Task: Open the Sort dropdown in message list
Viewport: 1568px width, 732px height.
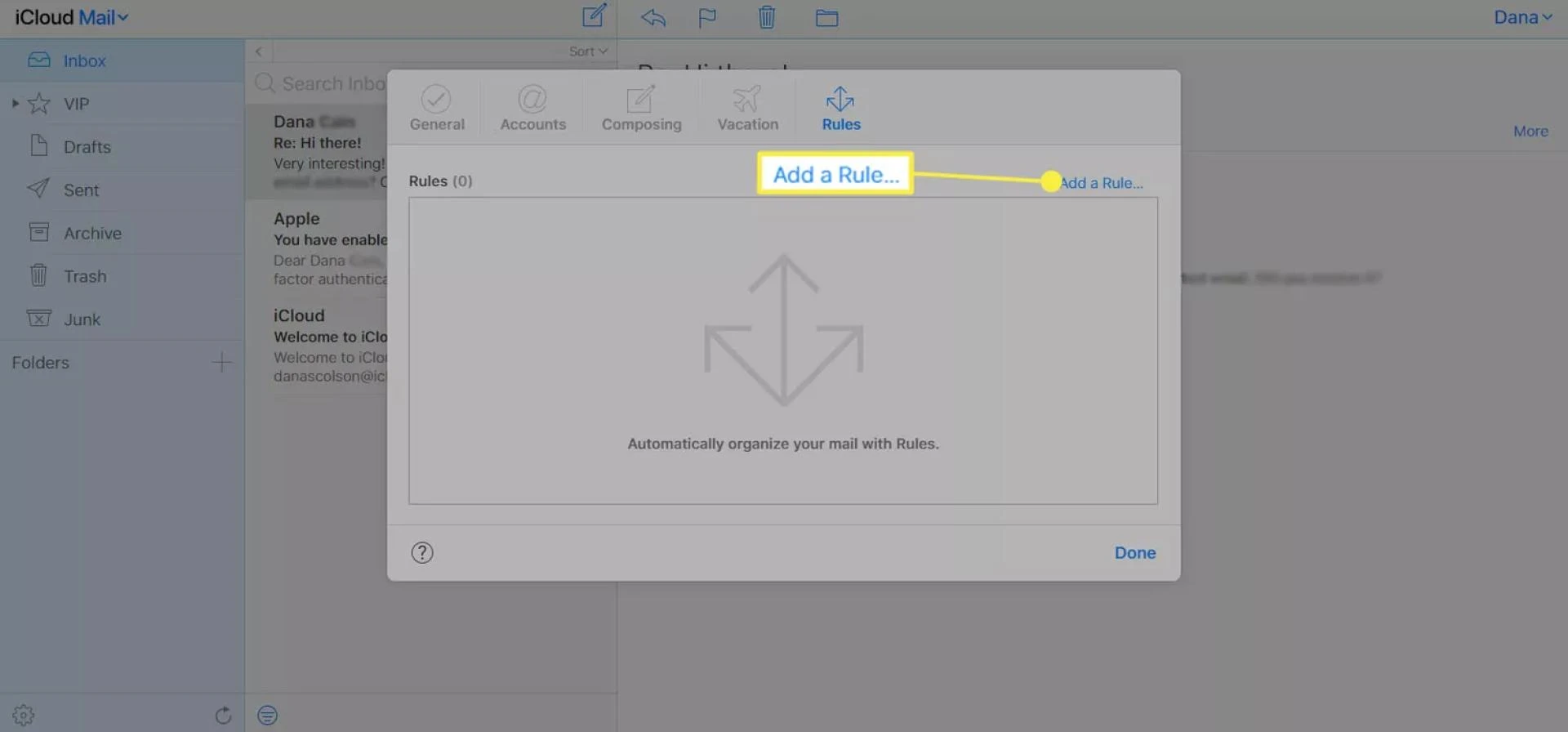Action: [x=588, y=51]
